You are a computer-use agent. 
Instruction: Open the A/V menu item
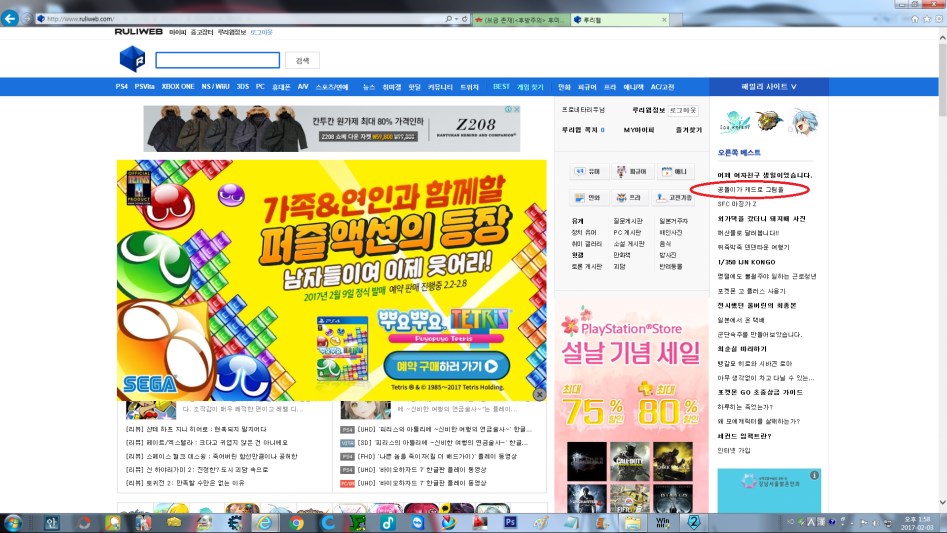[x=303, y=87]
